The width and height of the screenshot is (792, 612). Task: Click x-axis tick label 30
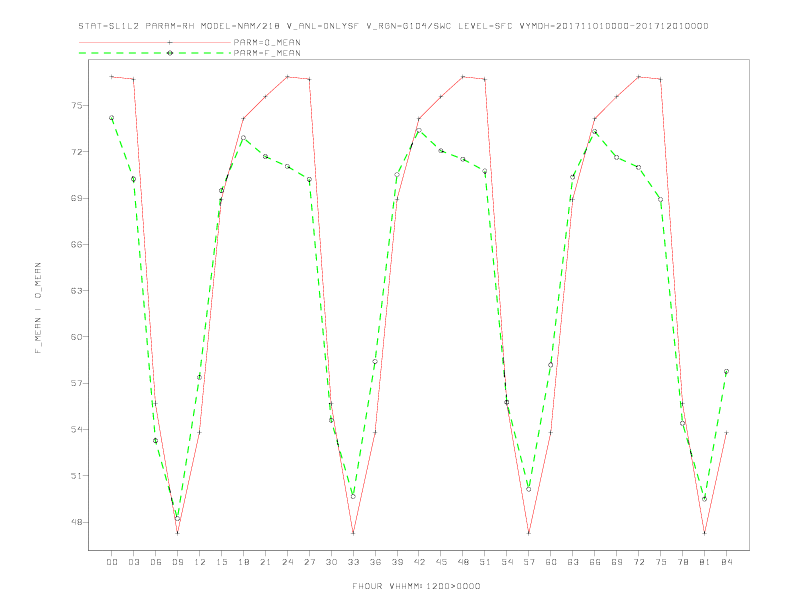(331, 562)
